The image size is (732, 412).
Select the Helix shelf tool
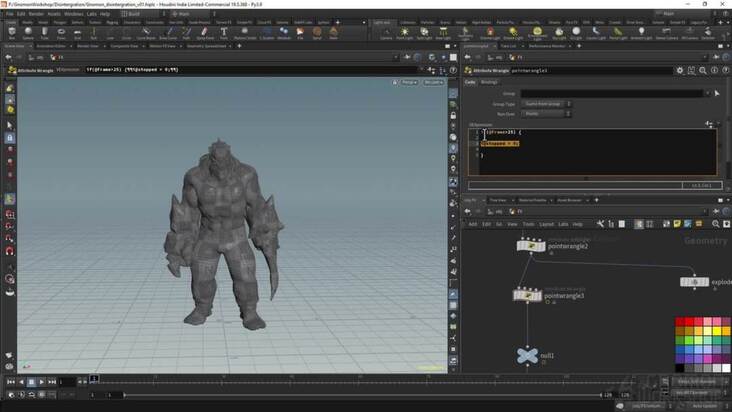coord(333,33)
